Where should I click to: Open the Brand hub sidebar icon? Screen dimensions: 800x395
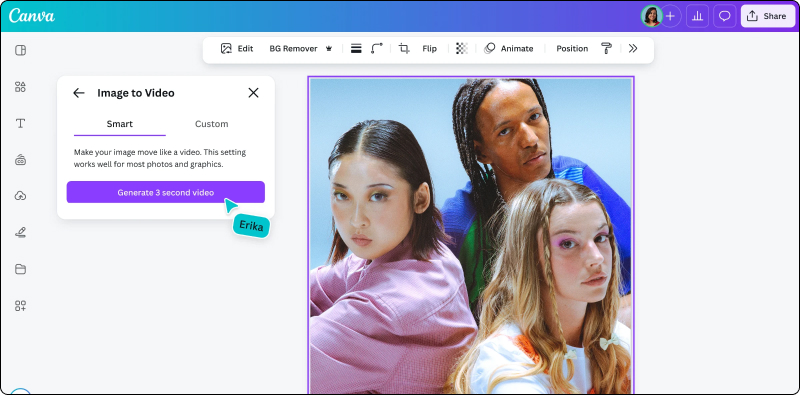click(20, 160)
